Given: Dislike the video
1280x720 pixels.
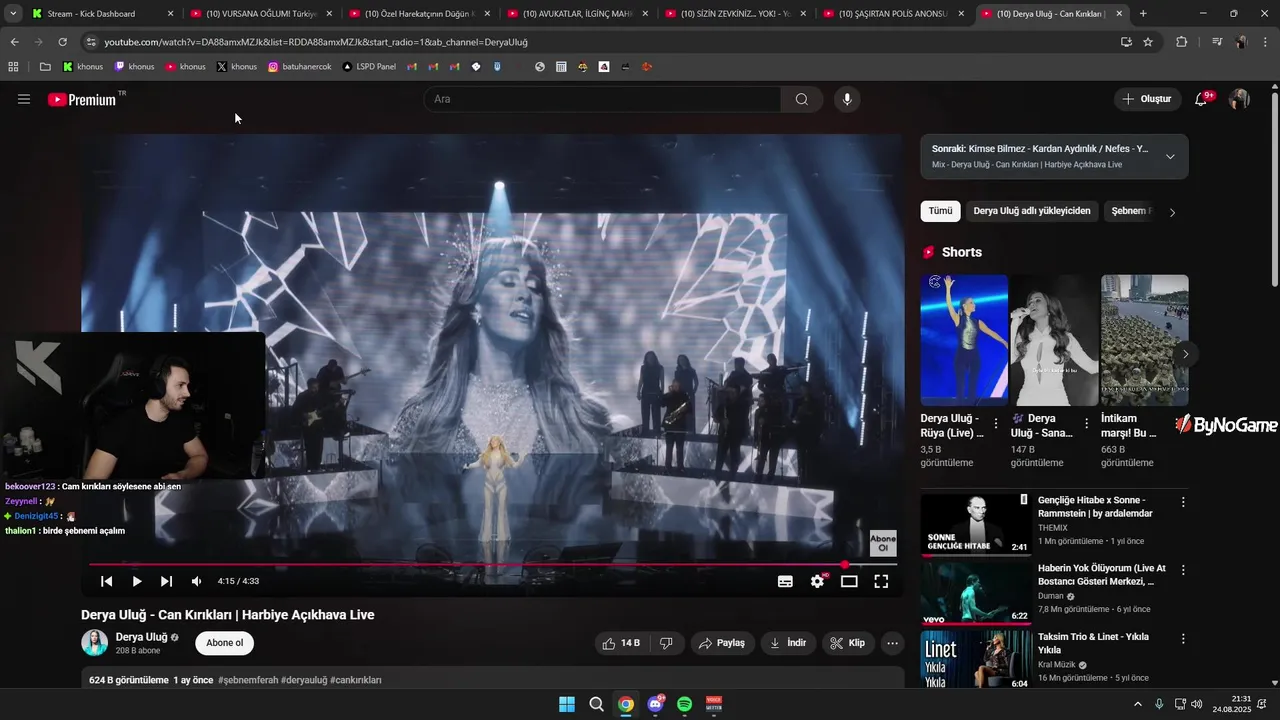Looking at the screenshot, I should tap(666, 643).
